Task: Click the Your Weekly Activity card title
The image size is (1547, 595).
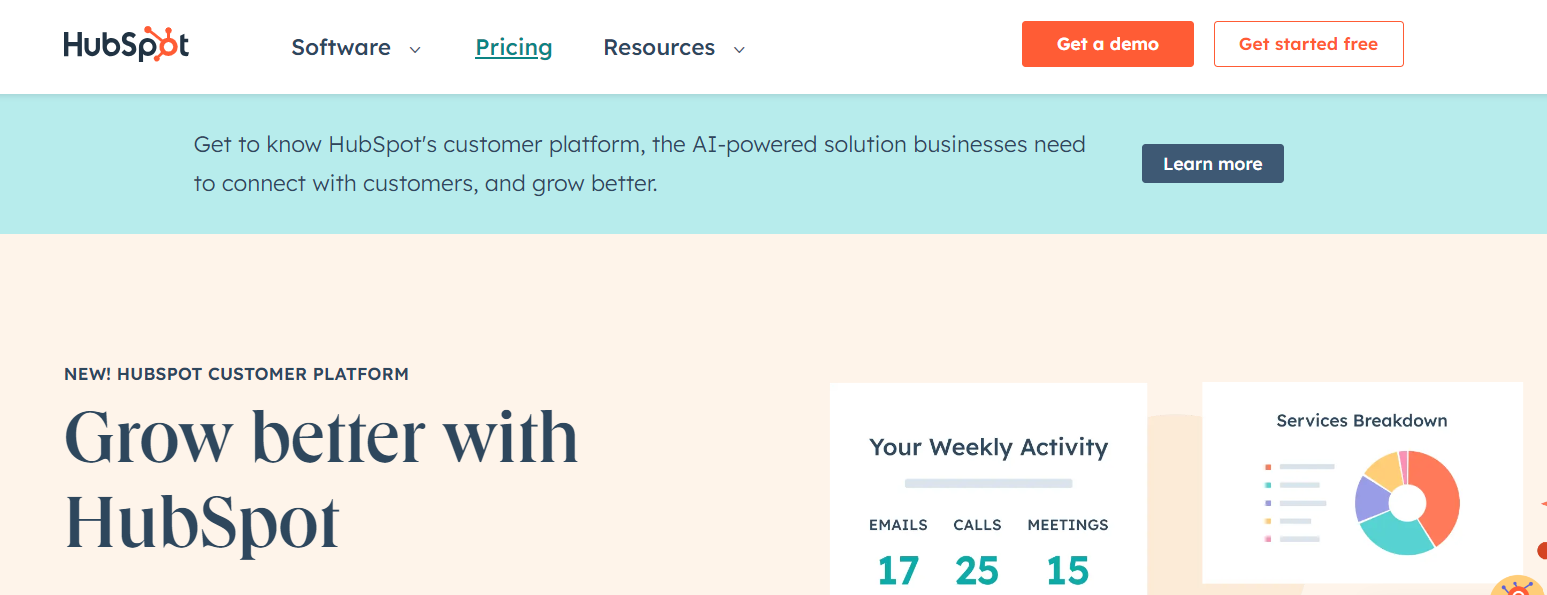Action: pos(988,447)
